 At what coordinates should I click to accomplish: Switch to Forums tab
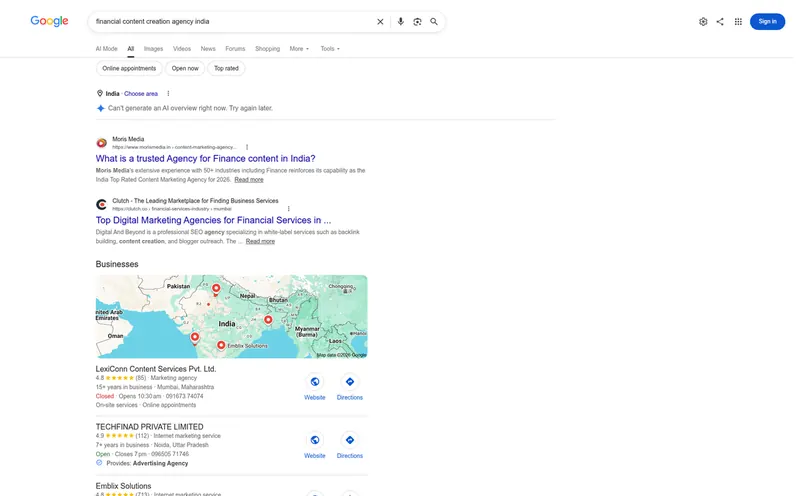pyautogui.click(x=235, y=48)
